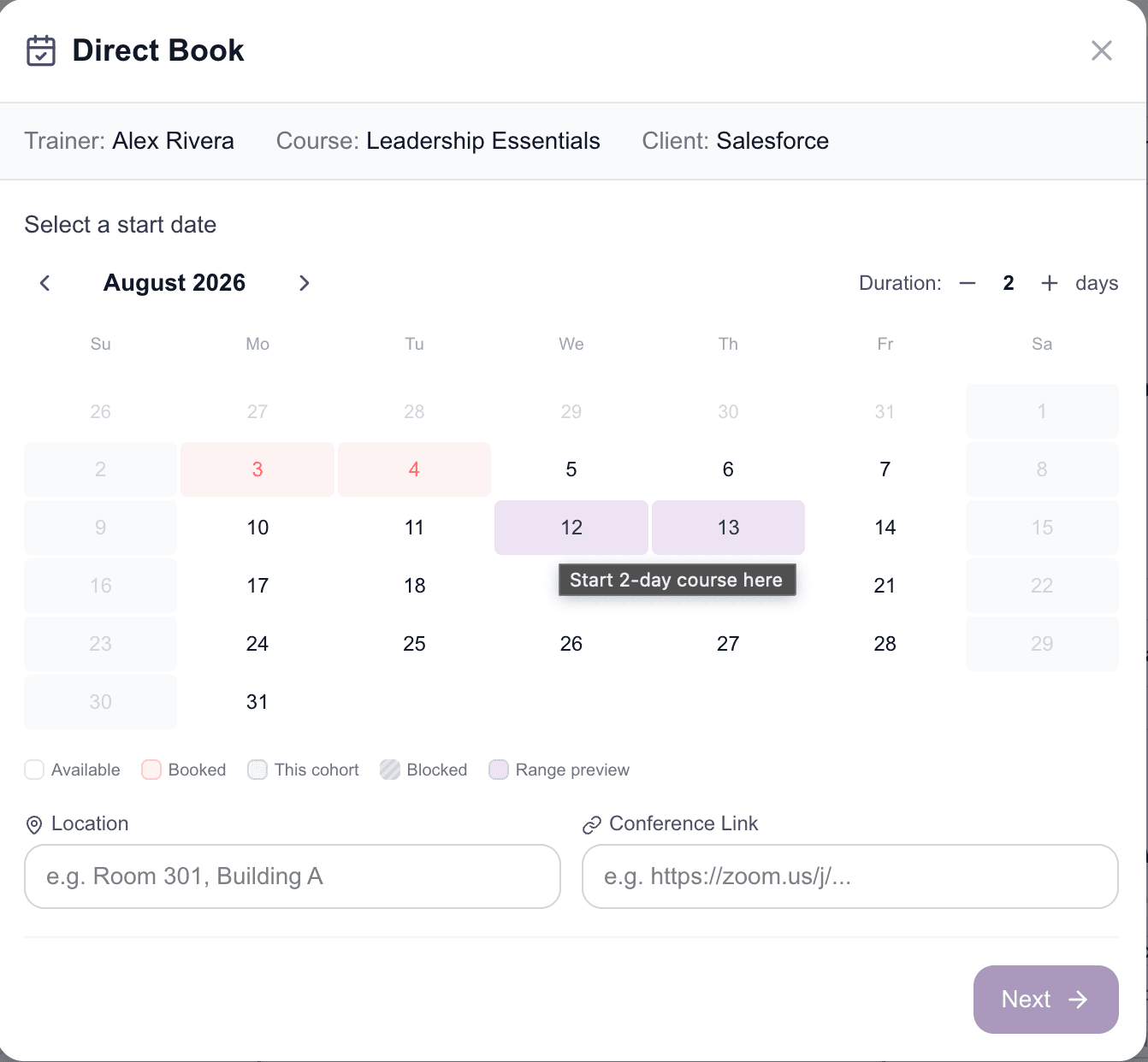1148x1062 pixels.
Task: Select August 27 on the calendar
Action: pyautogui.click(x=728, y=644)
